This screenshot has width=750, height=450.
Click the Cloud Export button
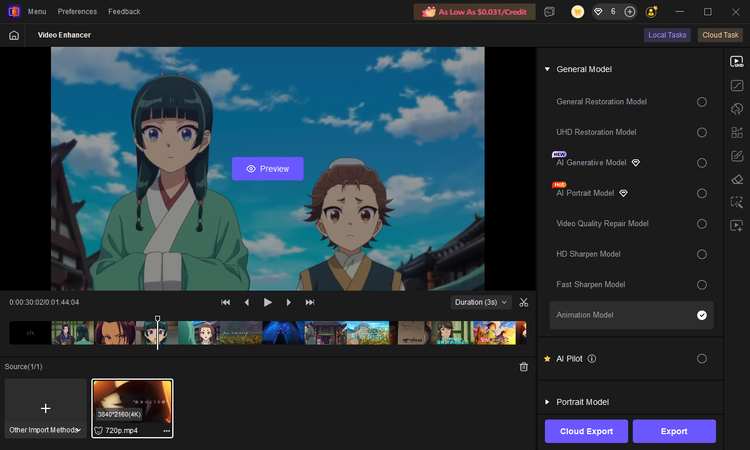(x=586, y=431)
